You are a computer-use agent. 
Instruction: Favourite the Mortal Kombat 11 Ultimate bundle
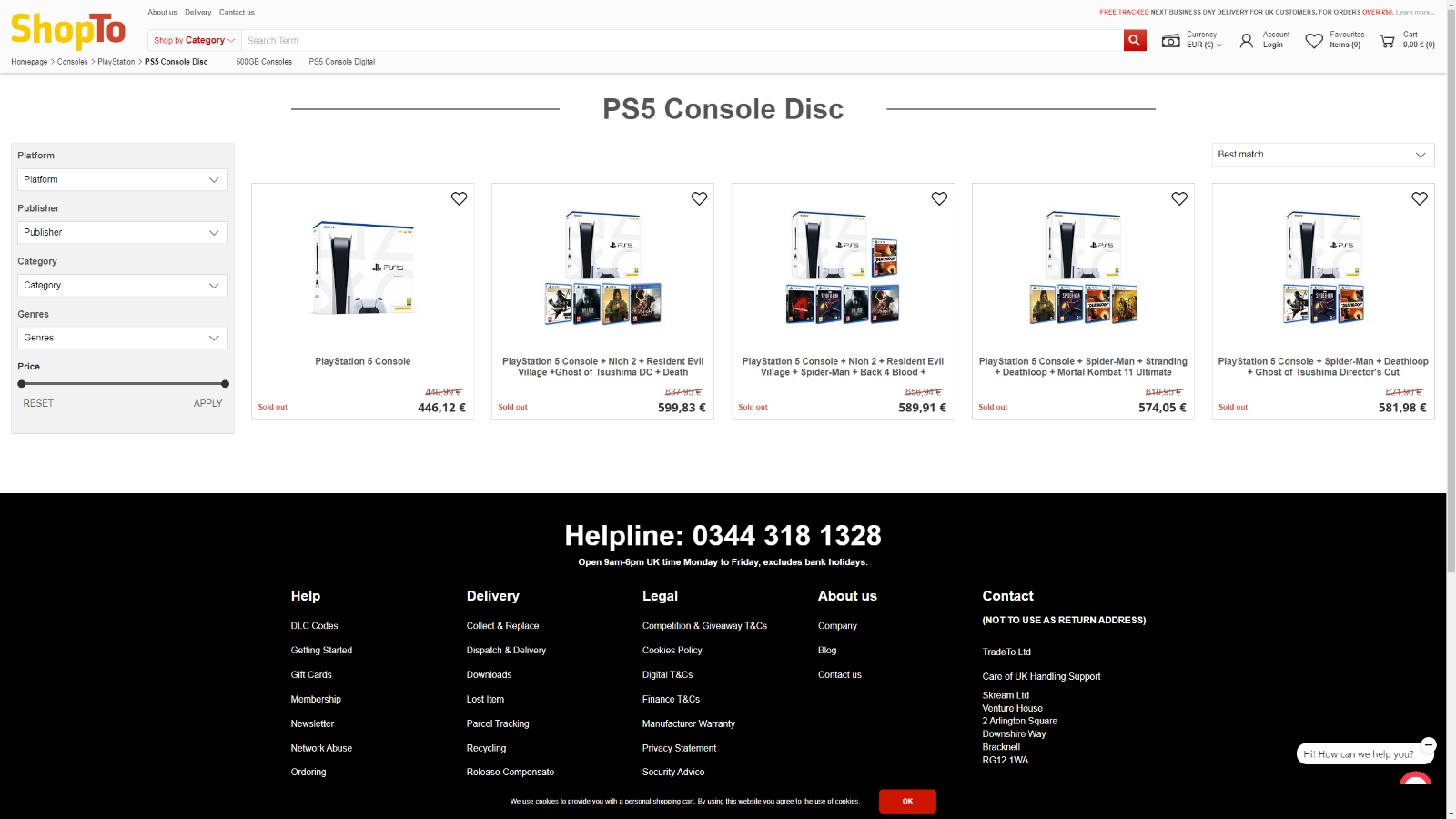(1179, 198)
